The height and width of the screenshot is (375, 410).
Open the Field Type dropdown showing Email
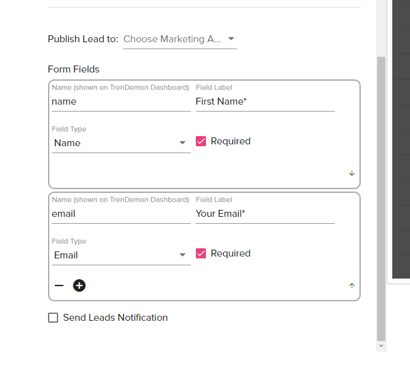(x=121, y=255)
